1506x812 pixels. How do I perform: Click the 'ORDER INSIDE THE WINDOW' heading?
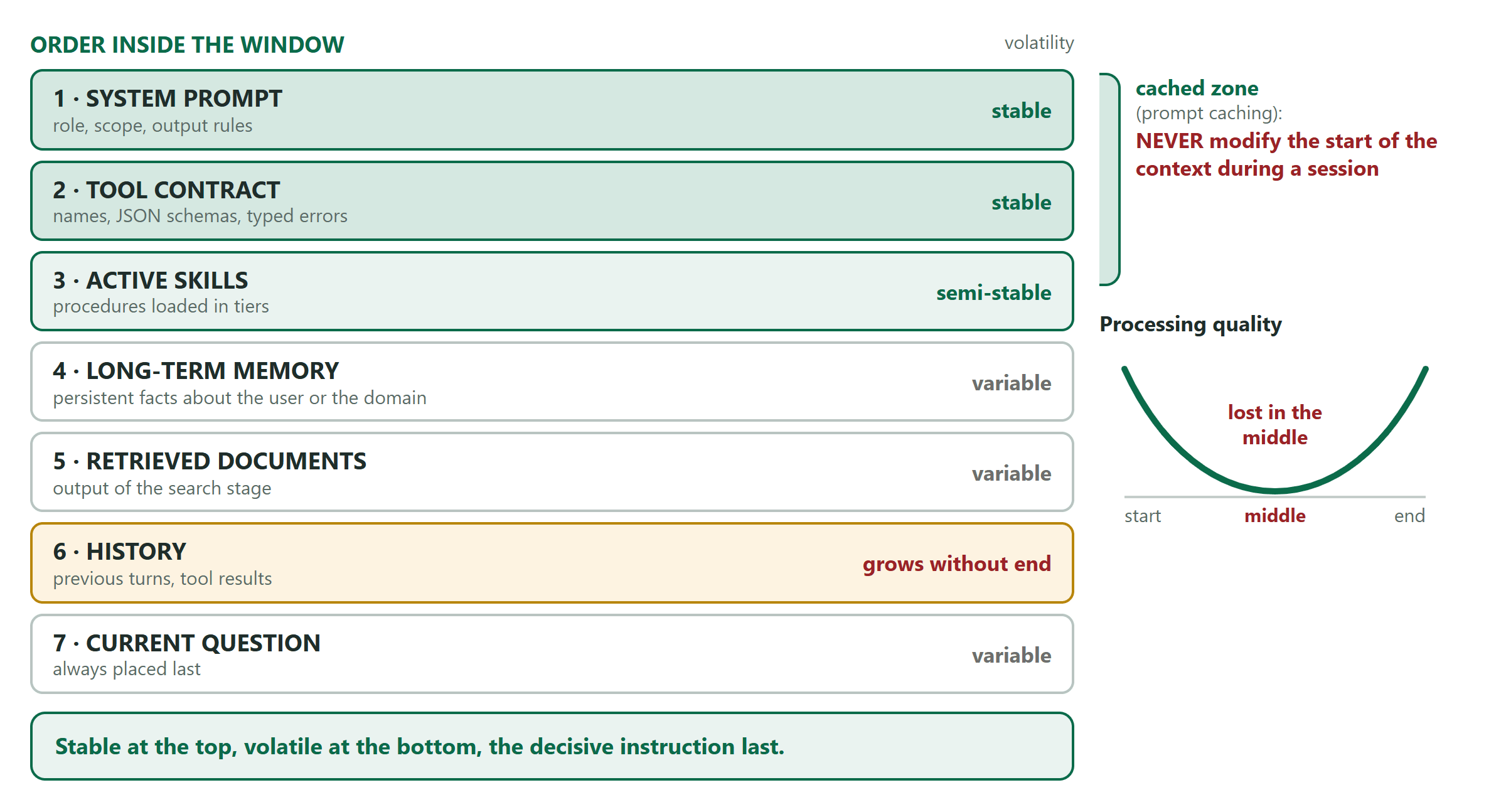coord(187,45)
